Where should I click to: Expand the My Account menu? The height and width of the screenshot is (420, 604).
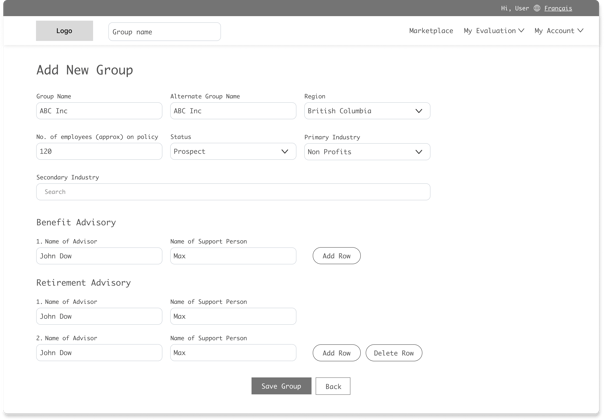click(x=559, y=31)
